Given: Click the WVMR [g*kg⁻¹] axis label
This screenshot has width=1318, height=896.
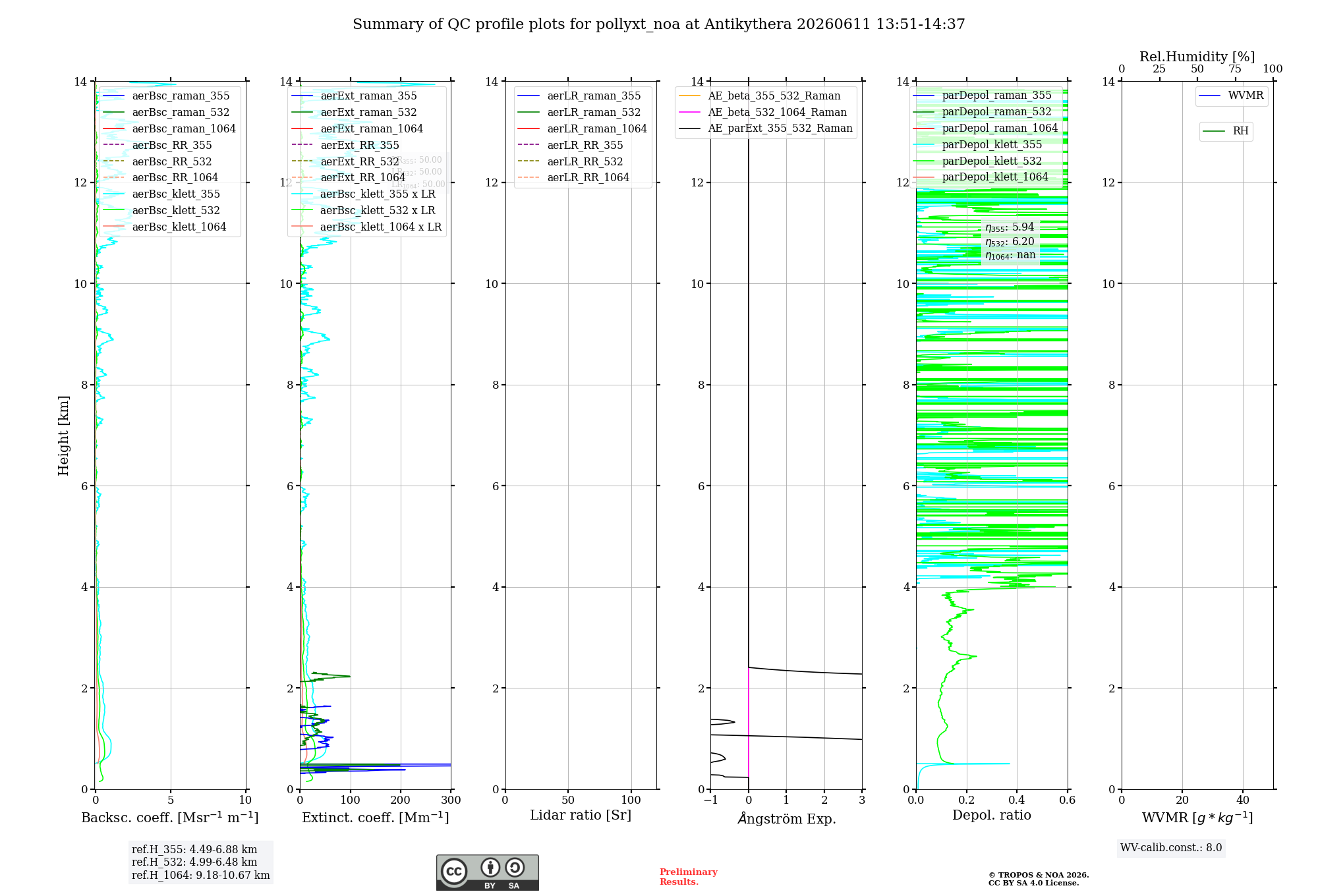Looking at the screenshot, I should click(1197, 818).
